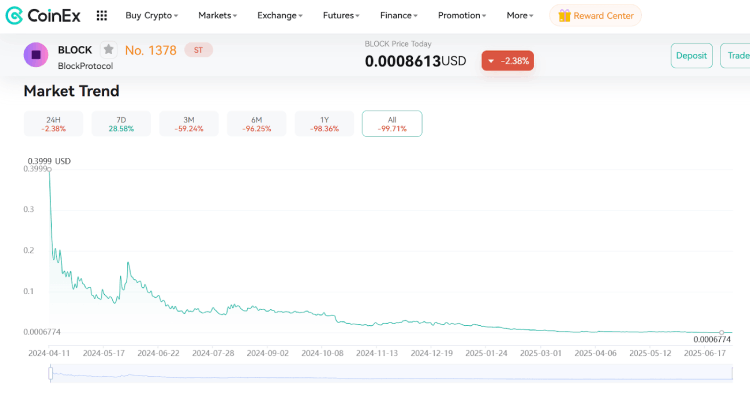
Task: Open the Reward Center
Action: click(596, 16)
